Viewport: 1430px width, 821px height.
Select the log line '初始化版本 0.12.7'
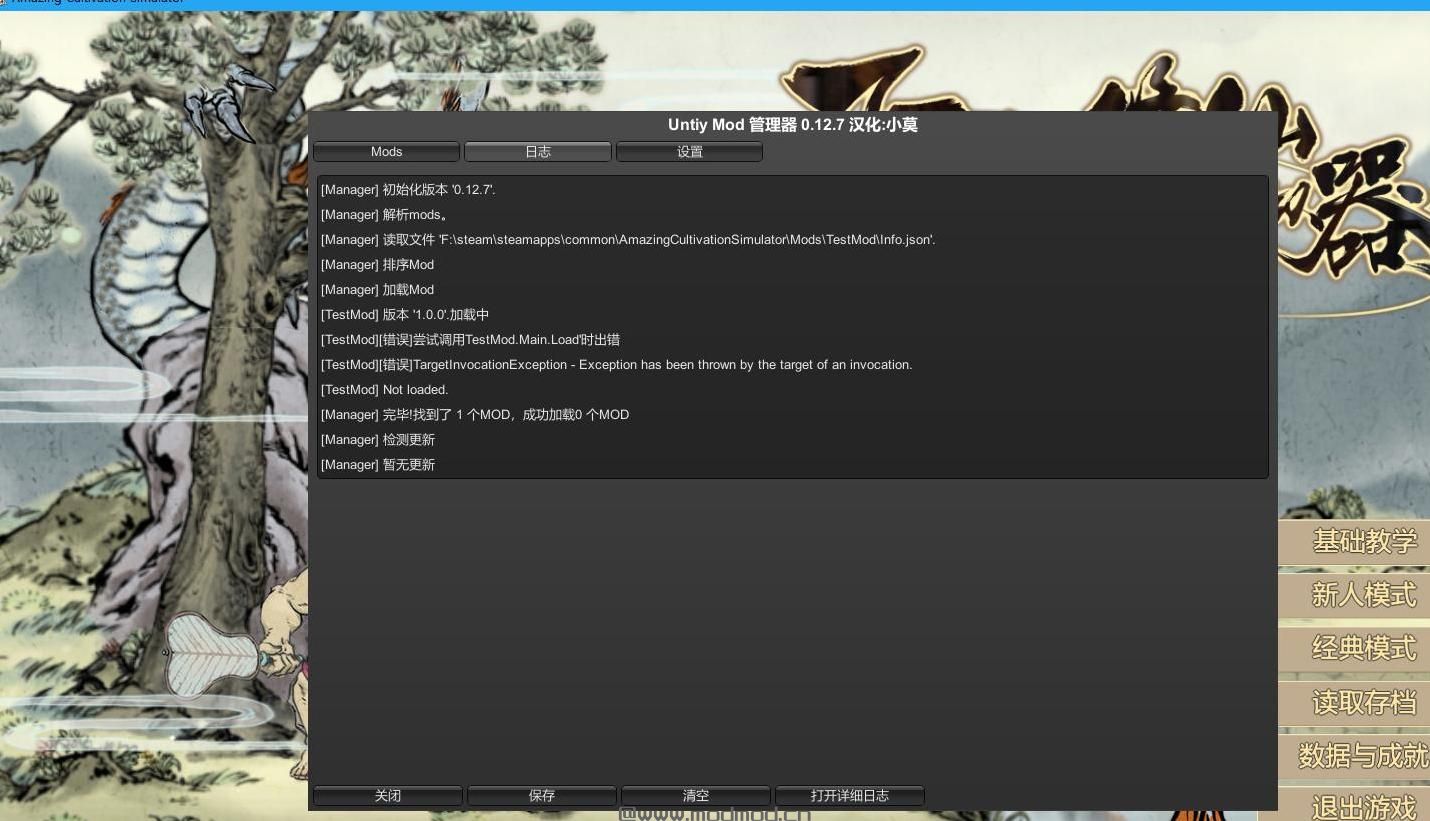click(408, 190)
